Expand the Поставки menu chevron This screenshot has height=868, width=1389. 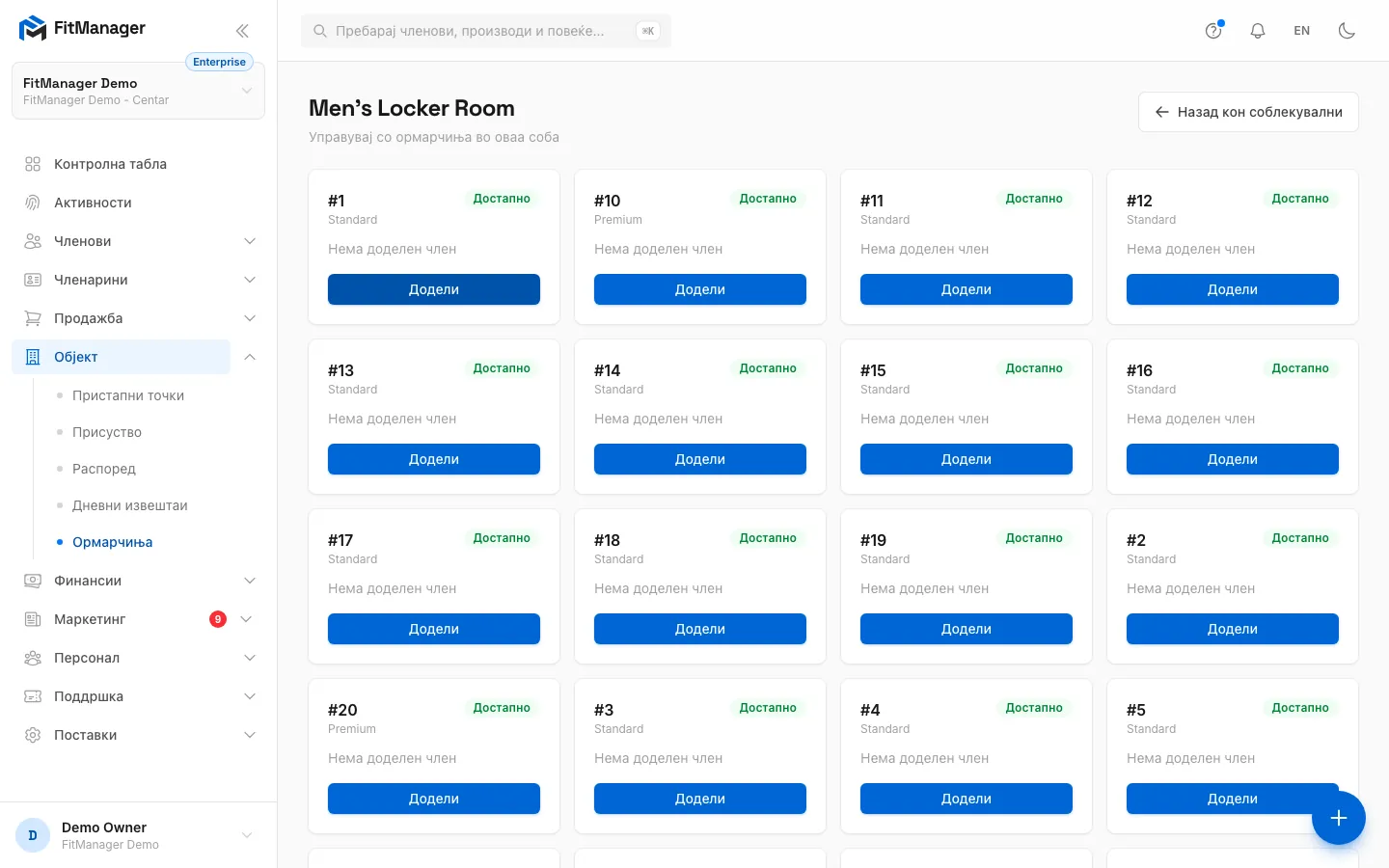pyautogui.click(x=250, y=735)
